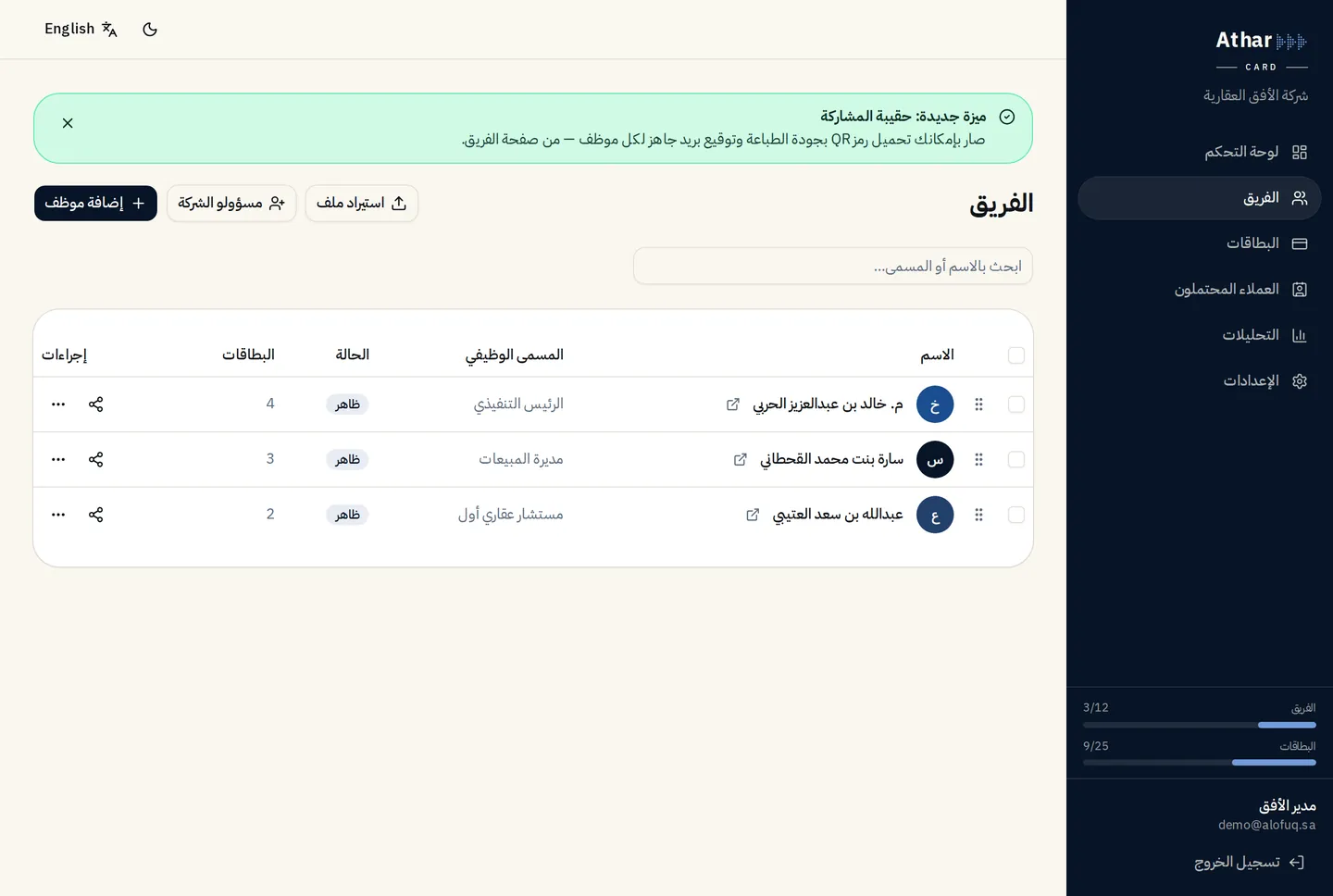Click avatar ع of عبدالله العتيبي
1333x896 pixels.
point(935,515)
